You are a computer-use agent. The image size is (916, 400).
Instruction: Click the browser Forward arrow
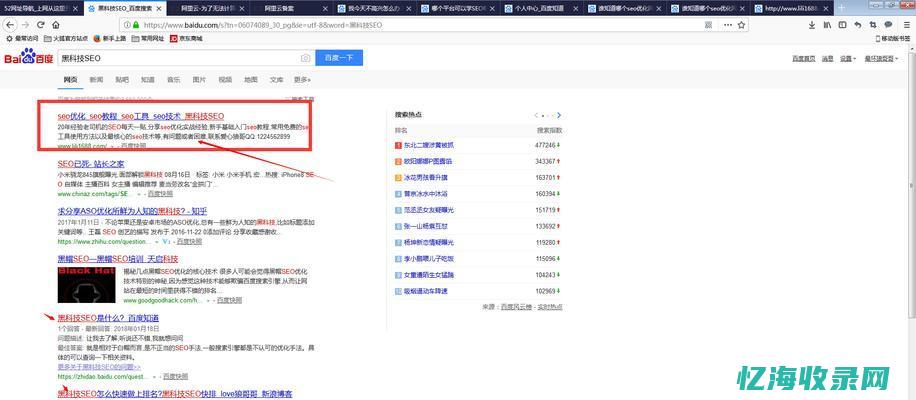click(x=25, y=25)
